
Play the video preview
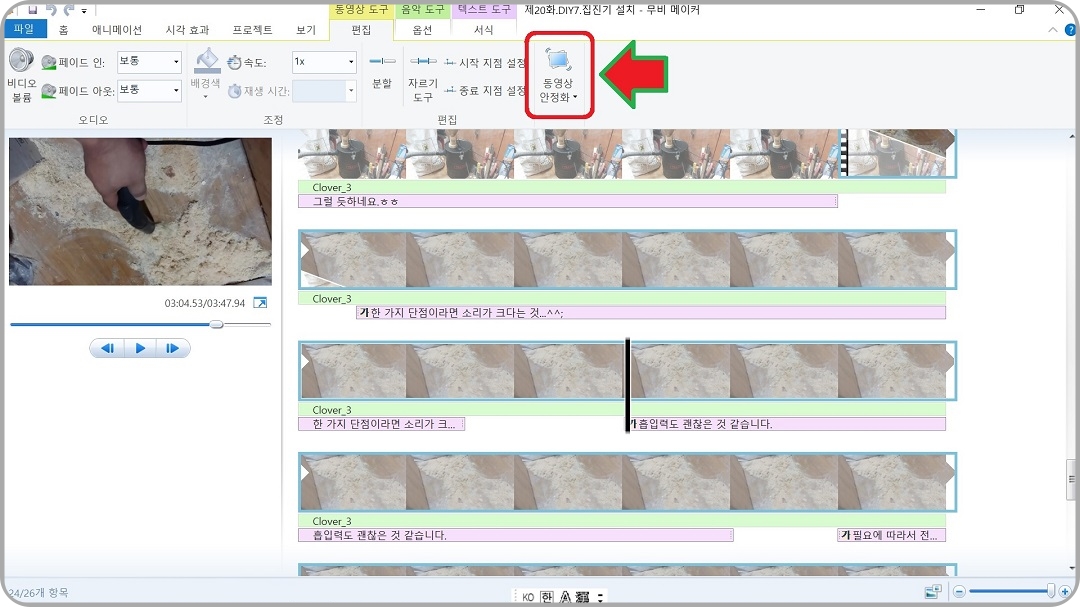(141, 349)
